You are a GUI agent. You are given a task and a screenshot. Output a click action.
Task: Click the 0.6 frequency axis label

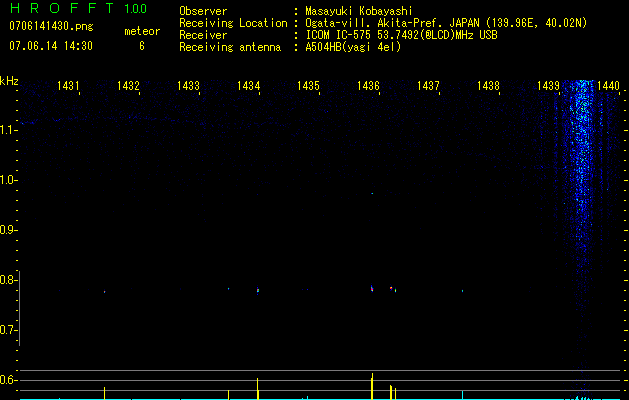8,380
